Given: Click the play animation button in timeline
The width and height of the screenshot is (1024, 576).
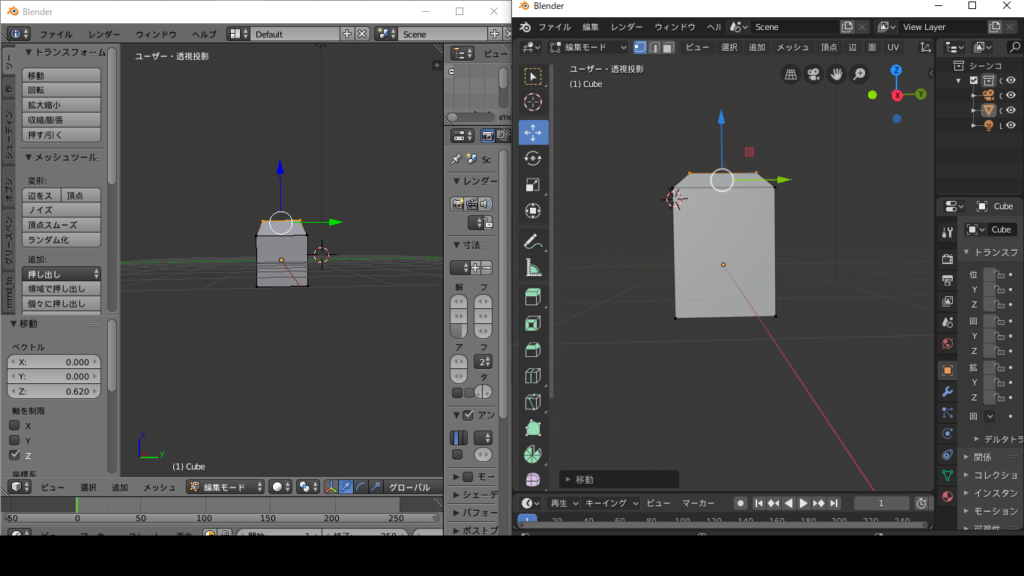Looking at the screenshot, I should (803, 503).
